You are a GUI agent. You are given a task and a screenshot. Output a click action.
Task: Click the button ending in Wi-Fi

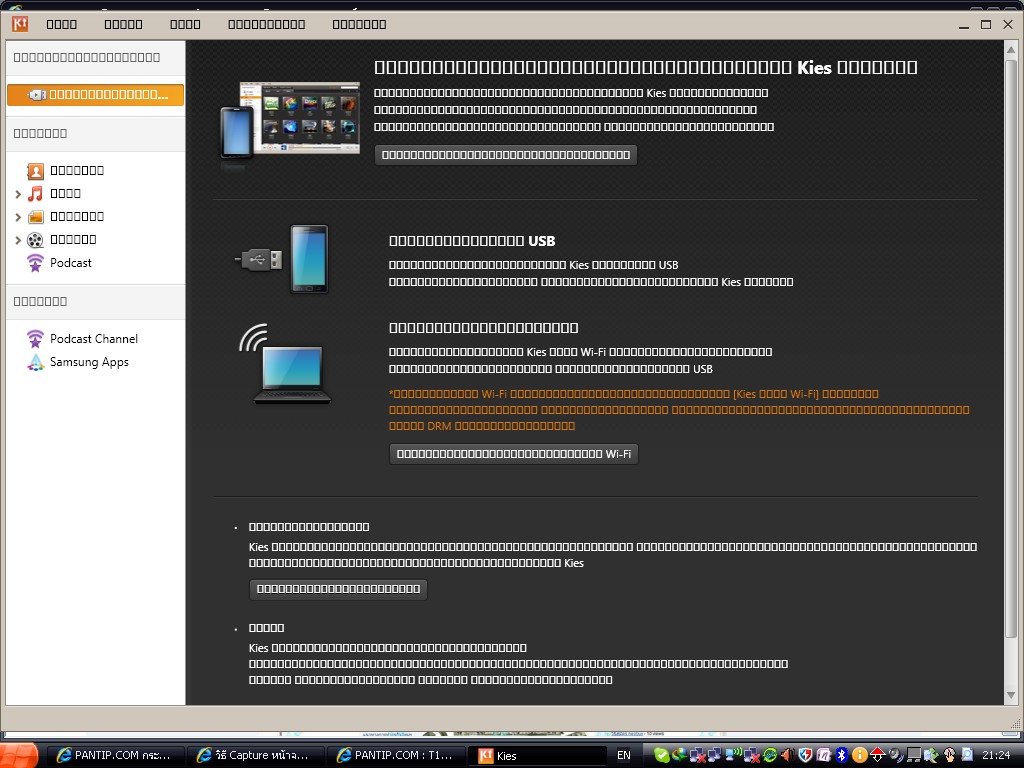tap(513, 454)
